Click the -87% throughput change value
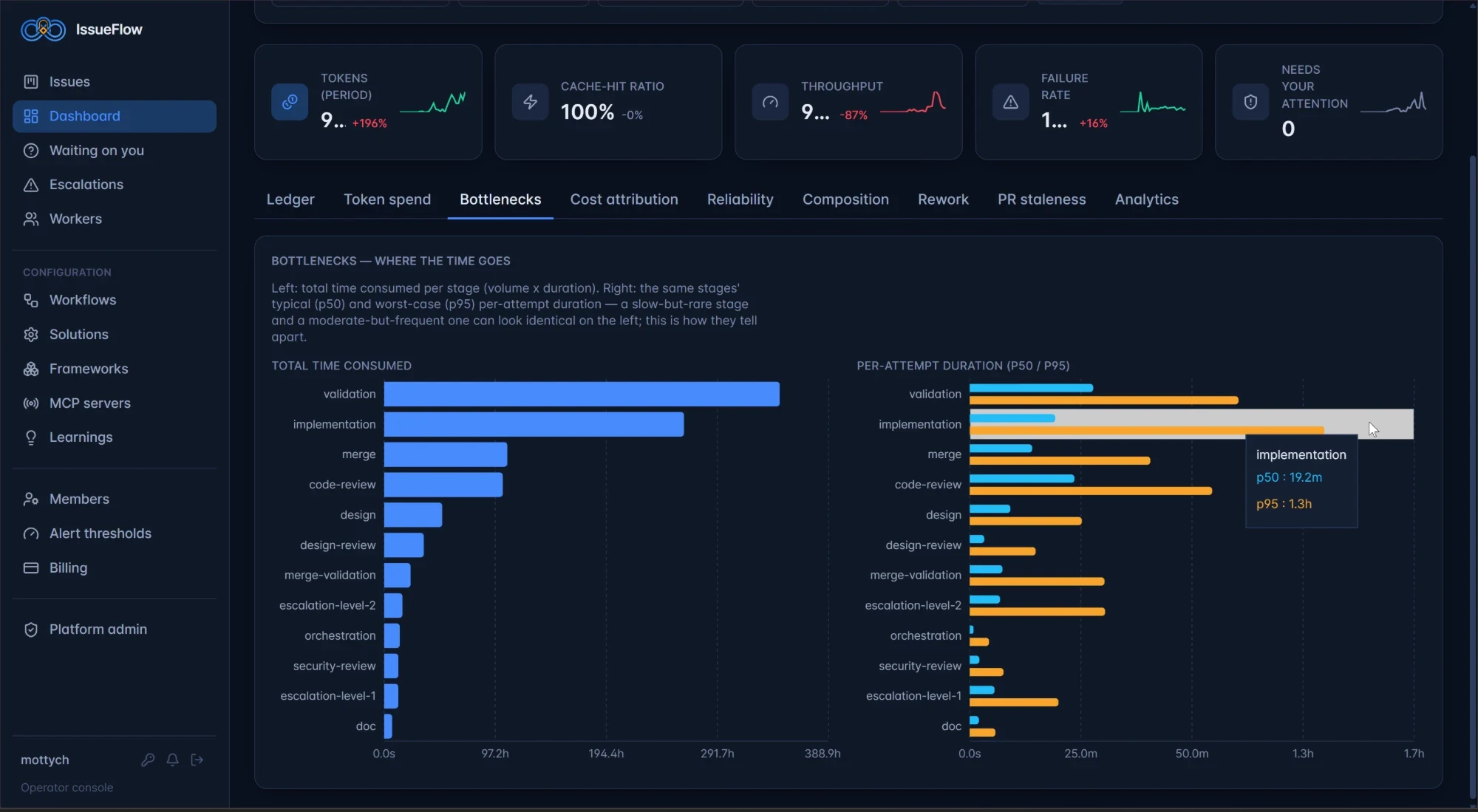The height and width of the screenshot is (812, 1478). pos(854,115)
